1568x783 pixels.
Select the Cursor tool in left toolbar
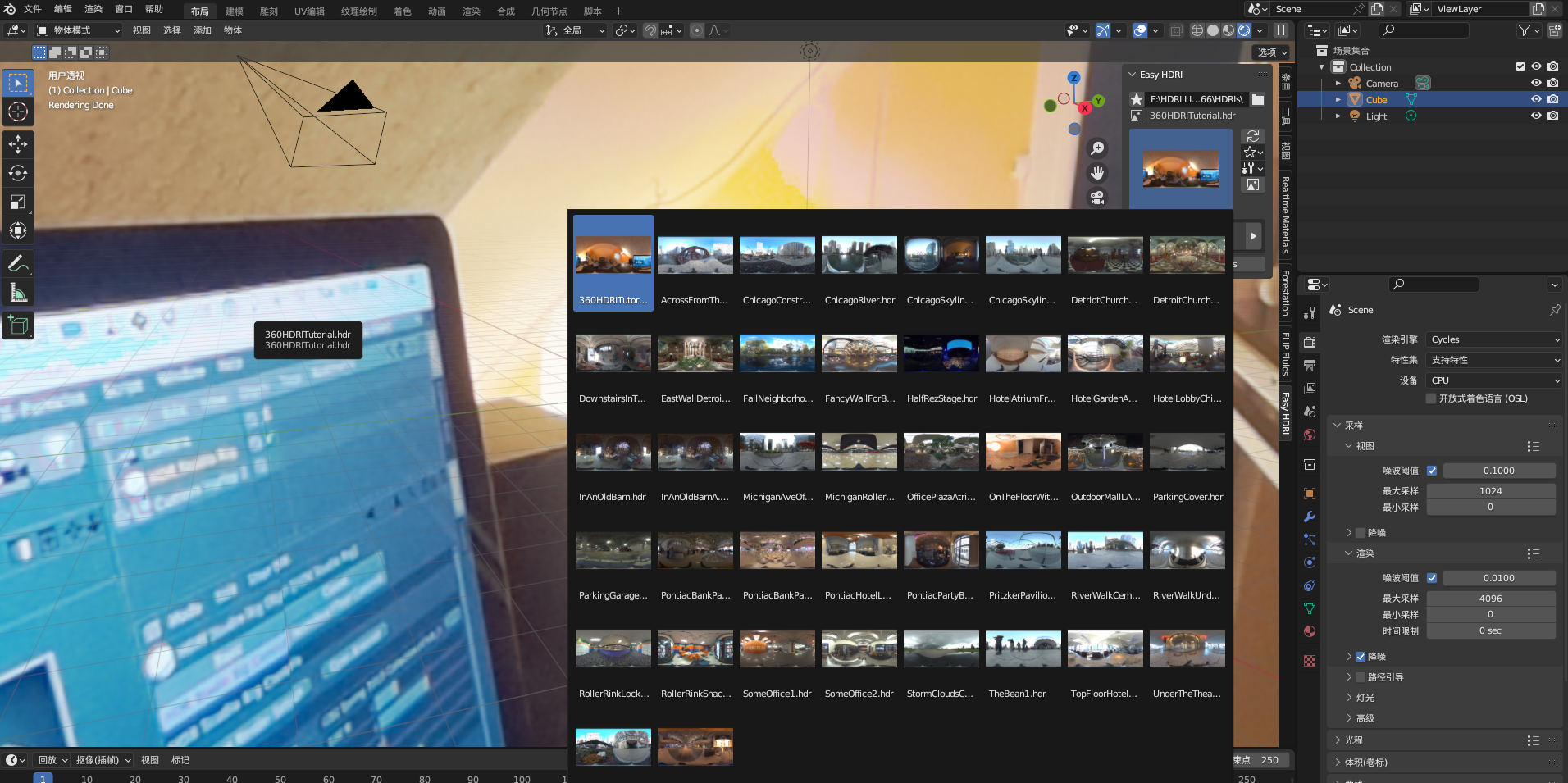point(18,112)
